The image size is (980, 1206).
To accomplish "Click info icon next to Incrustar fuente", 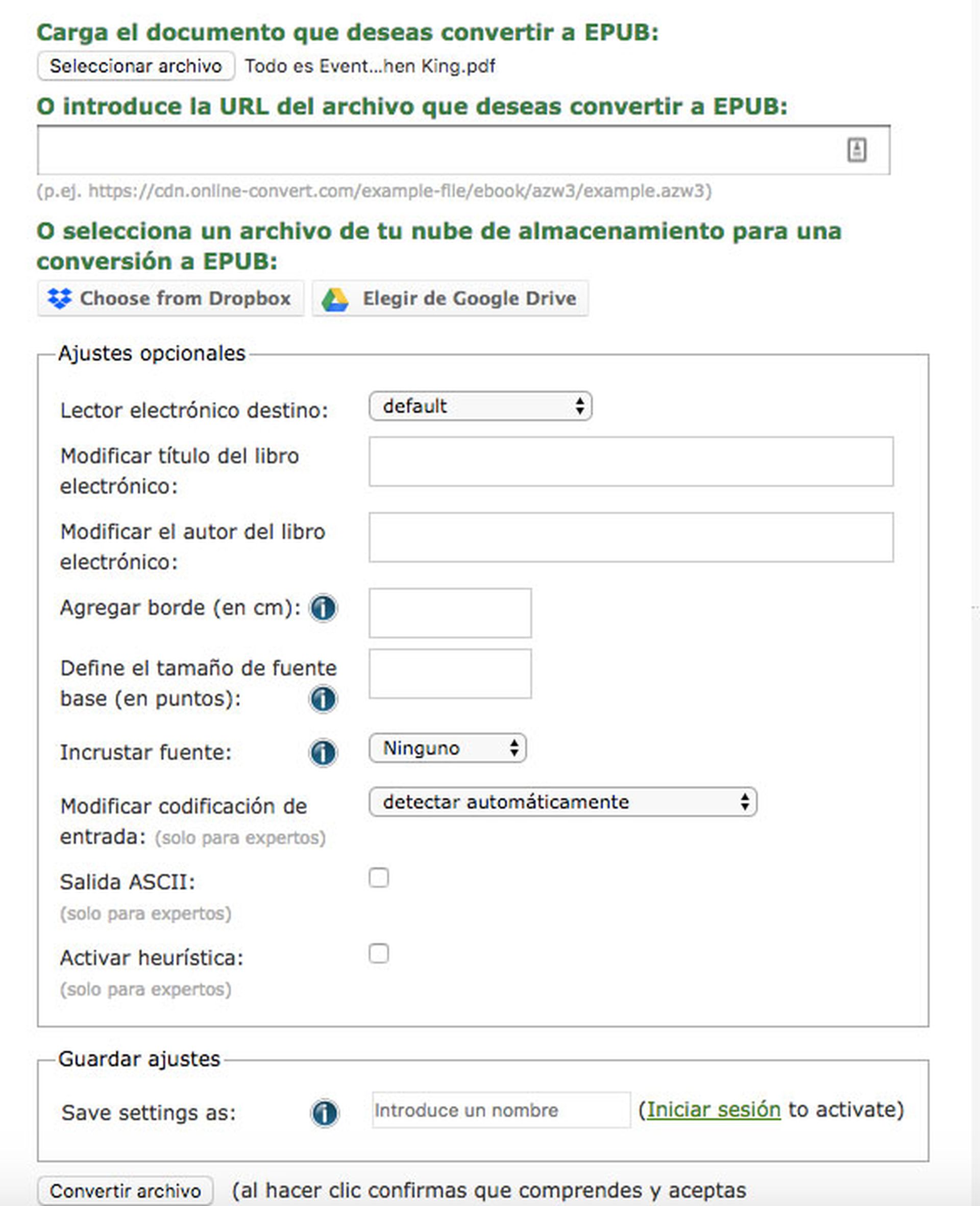I will (x=323, y=753).
